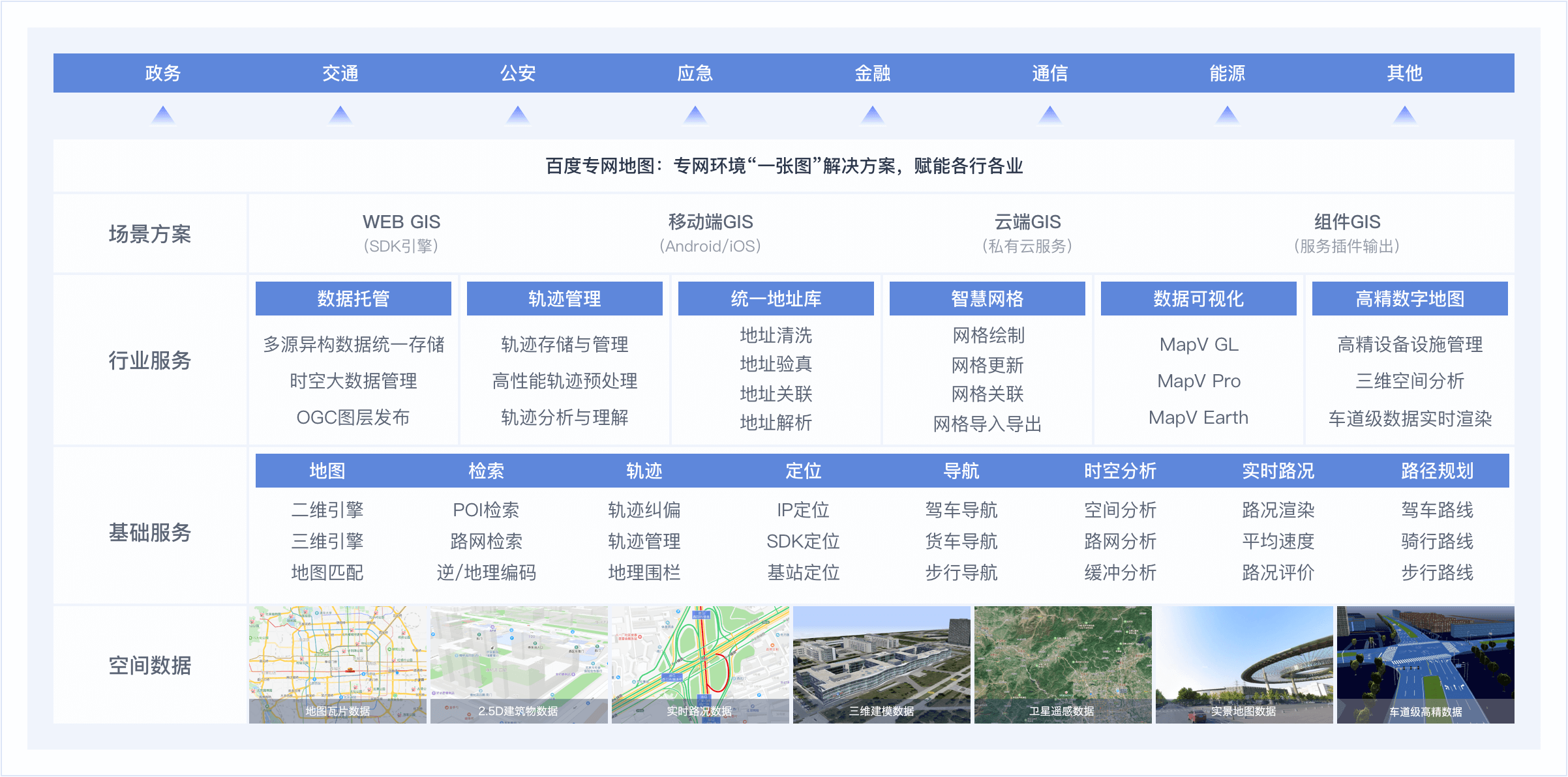Screen dimensions: 1568x777
Task: Click the 导航 column header
Action: 961,471
